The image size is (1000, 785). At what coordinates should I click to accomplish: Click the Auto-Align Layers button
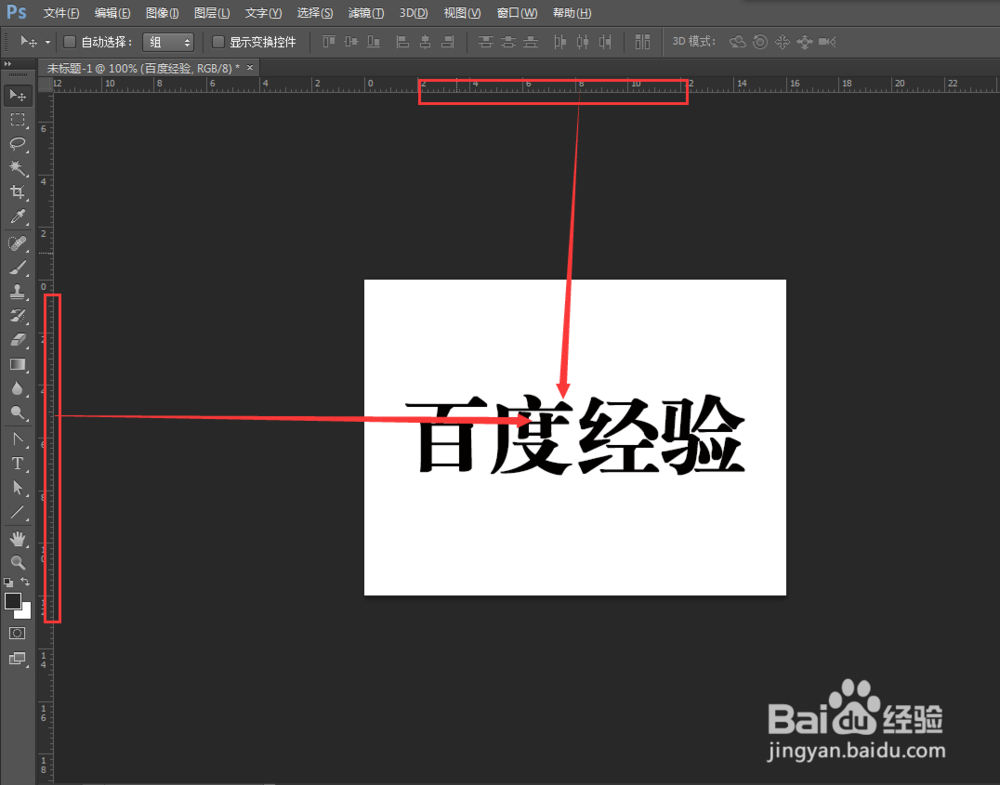642,42
